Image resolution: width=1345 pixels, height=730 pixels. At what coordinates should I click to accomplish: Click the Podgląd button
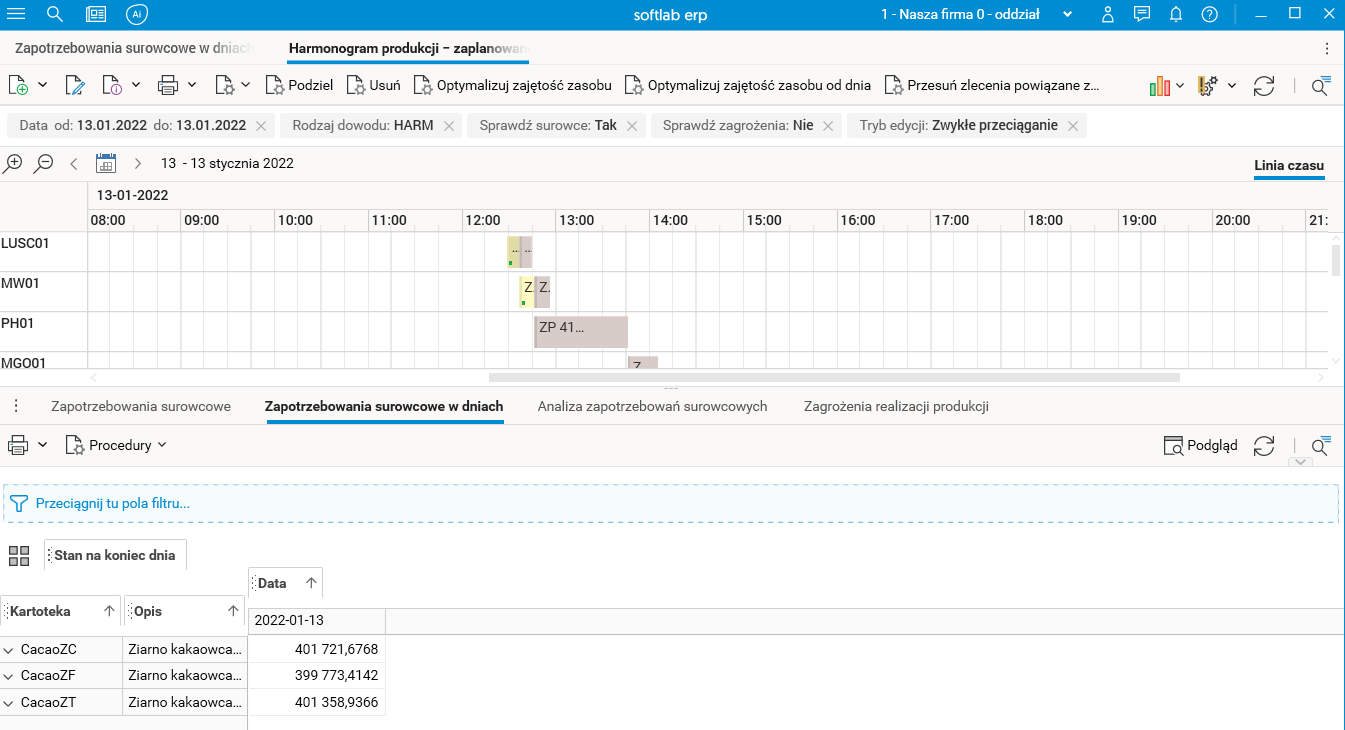[1200, 446]
